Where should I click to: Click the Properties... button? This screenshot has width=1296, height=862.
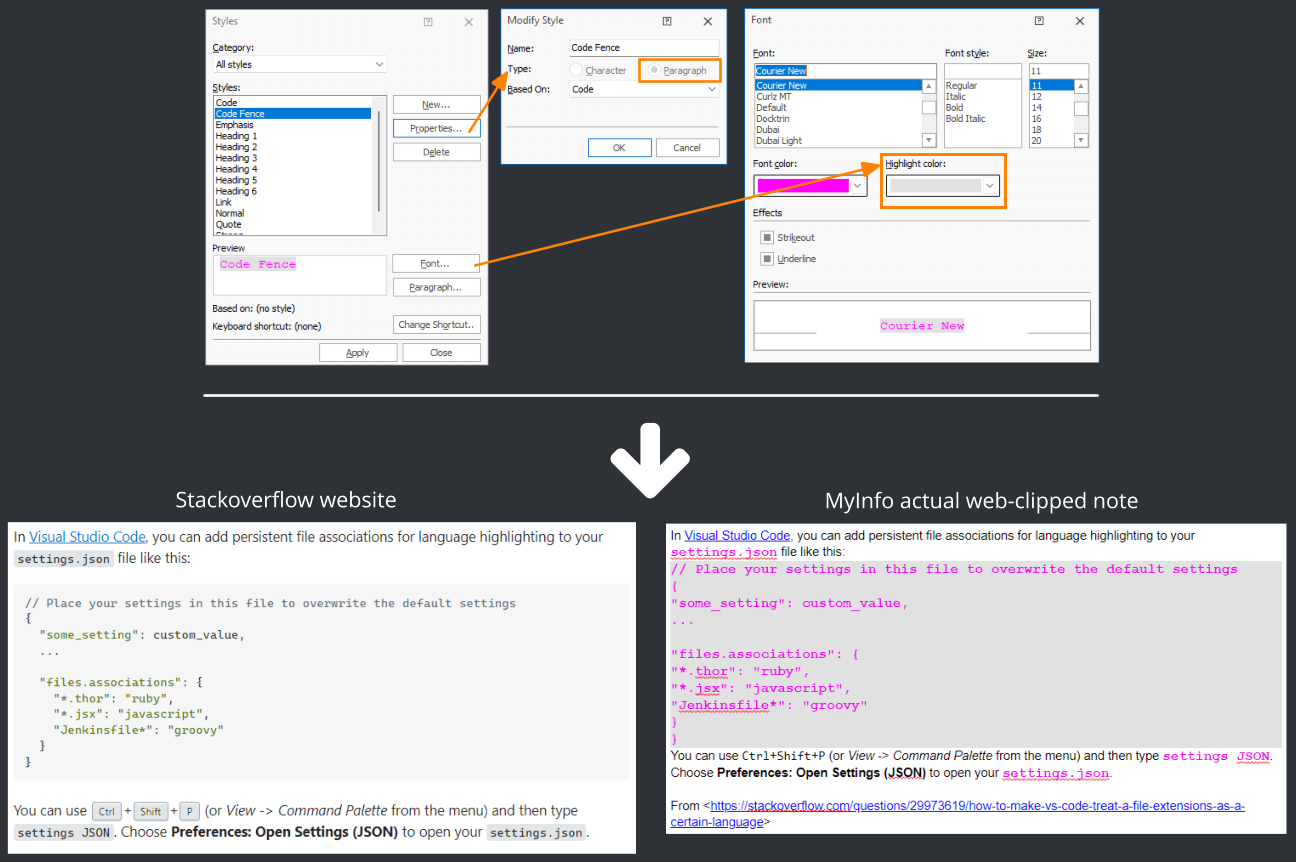tap(436, 128)
